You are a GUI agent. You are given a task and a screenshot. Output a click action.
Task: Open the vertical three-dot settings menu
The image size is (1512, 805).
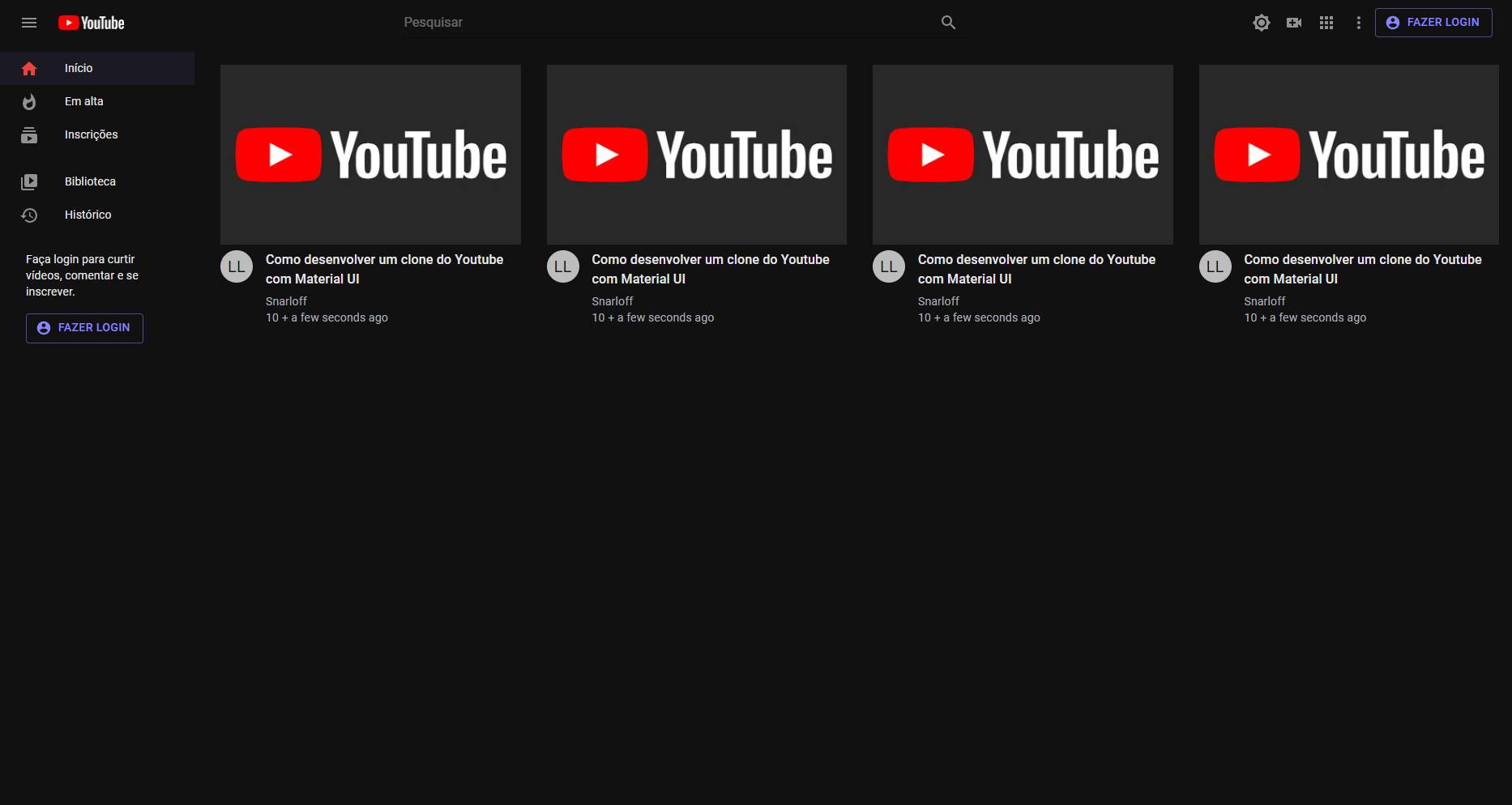point(1359,23)
